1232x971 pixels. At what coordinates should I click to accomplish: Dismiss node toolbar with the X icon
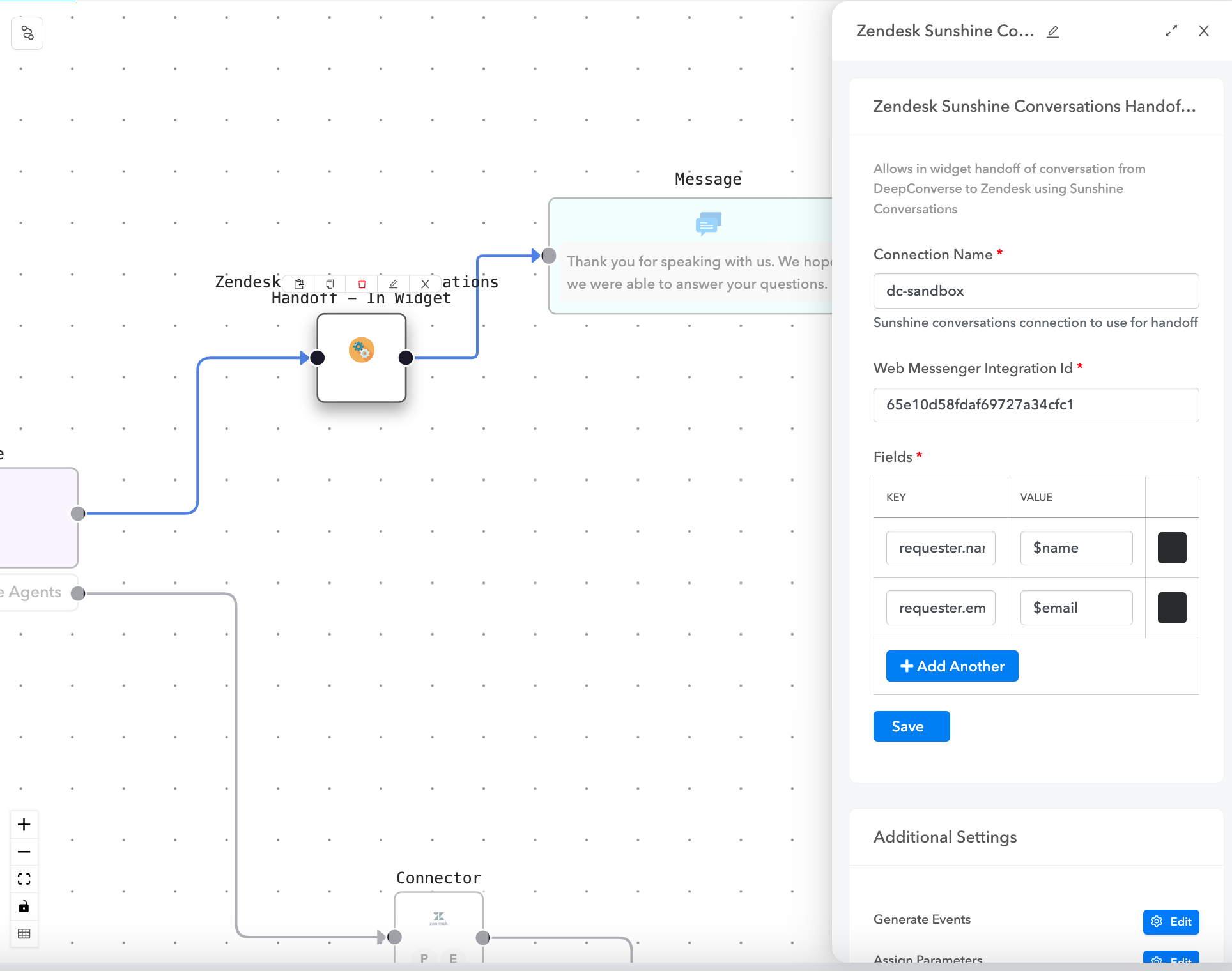425,284
